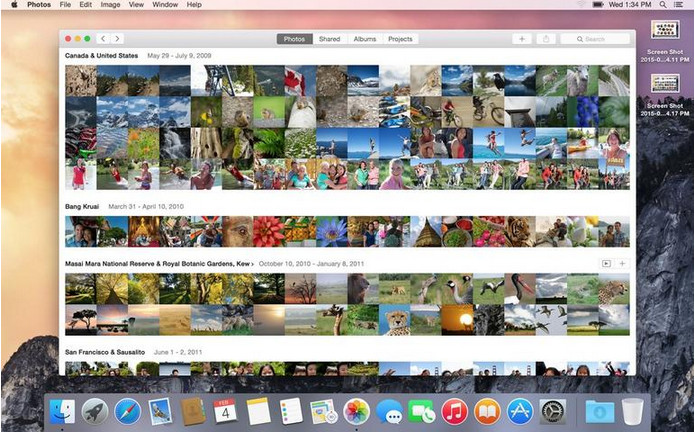Screen dimensions: 695x432
Task: Open iBooks in the Dock
Action: click(x=487, y=412)
